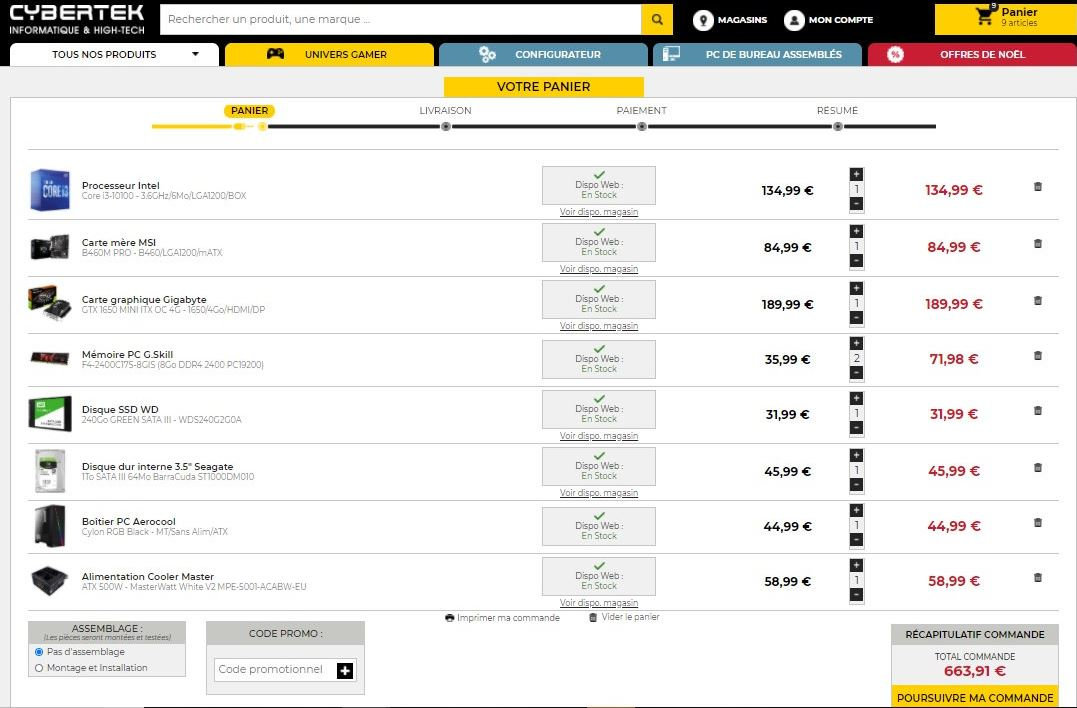Delete Carte mère MSI from cart
This screenshot has height=708, width=1077.
[x=1038, y=244]
